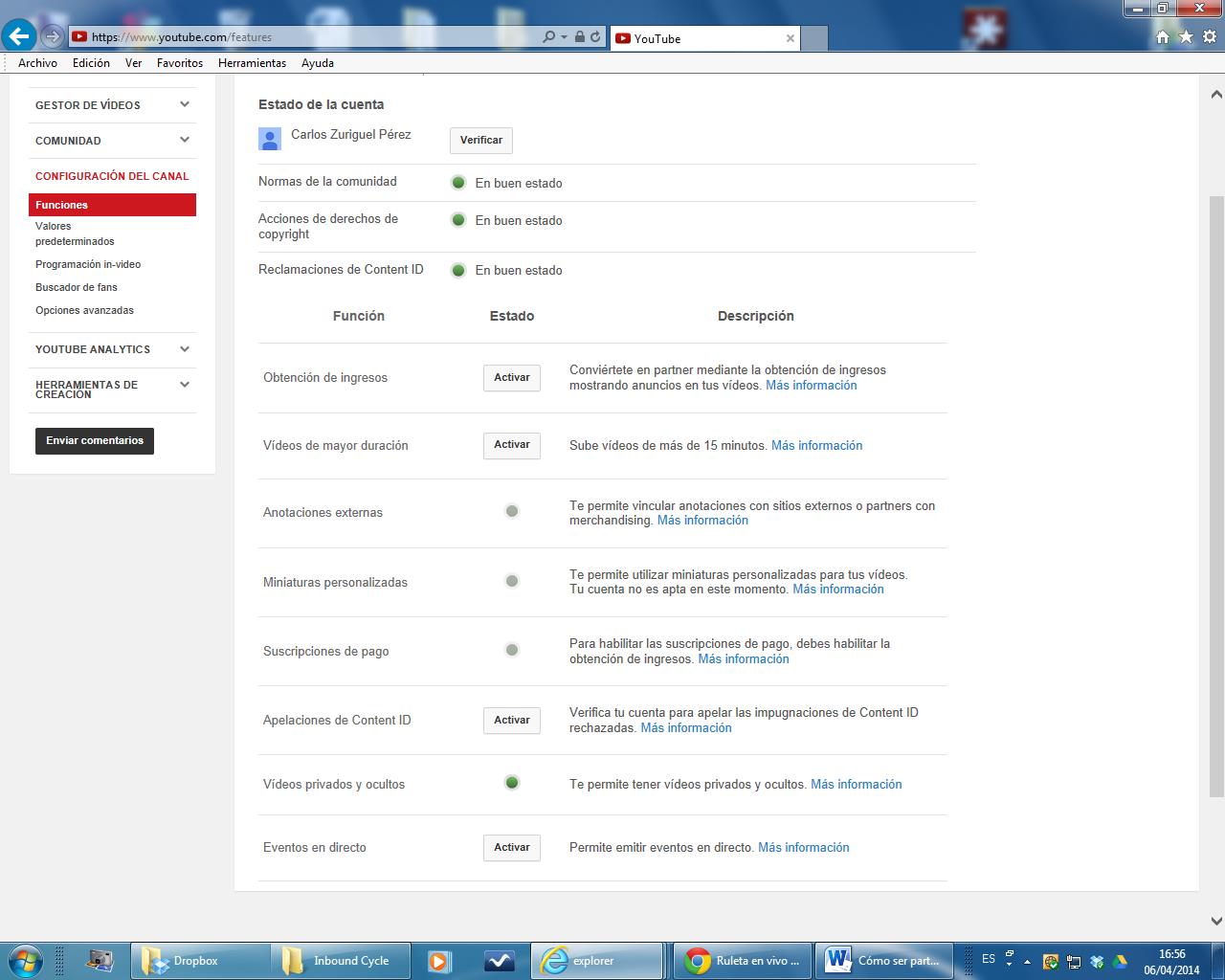Switch to the Internet Explorer taskbar button

coord(596,960)
